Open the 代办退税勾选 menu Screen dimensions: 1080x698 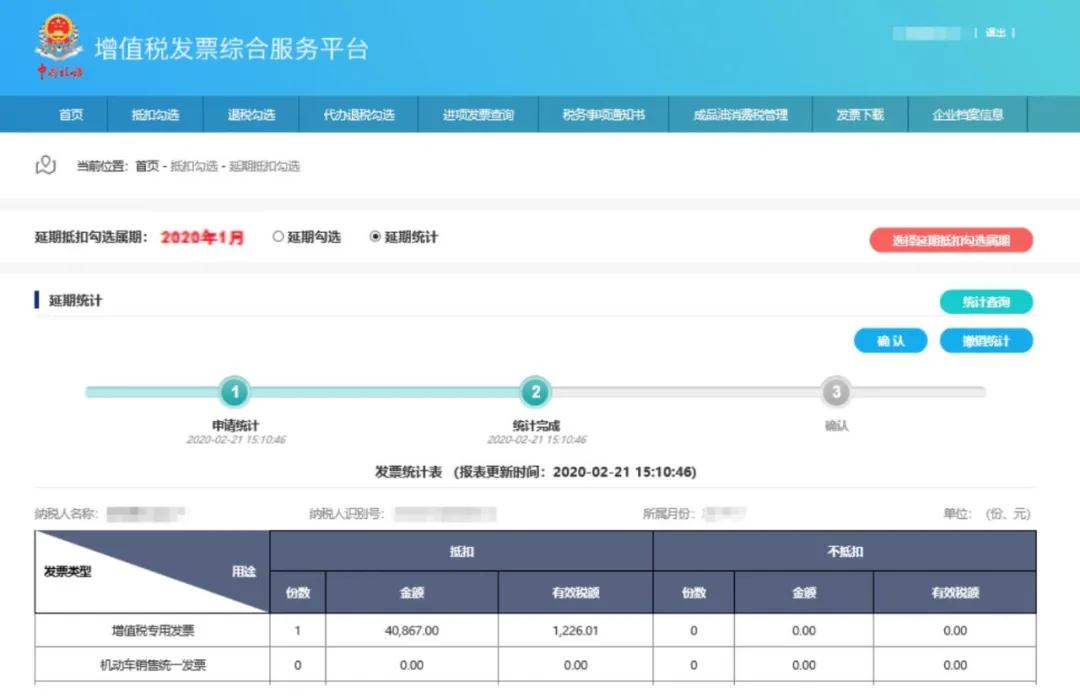pyautogui.click(x=359, y=114)
